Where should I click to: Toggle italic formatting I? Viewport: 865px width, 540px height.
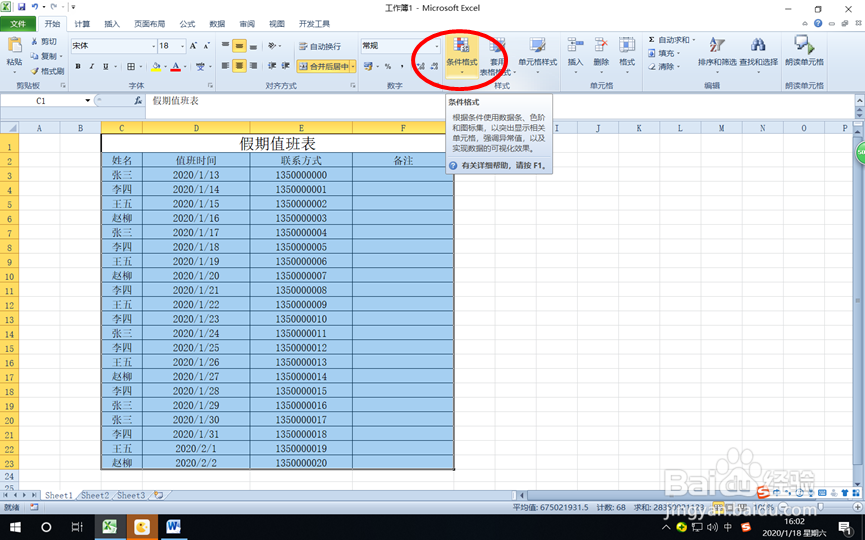tap(92, 66)
